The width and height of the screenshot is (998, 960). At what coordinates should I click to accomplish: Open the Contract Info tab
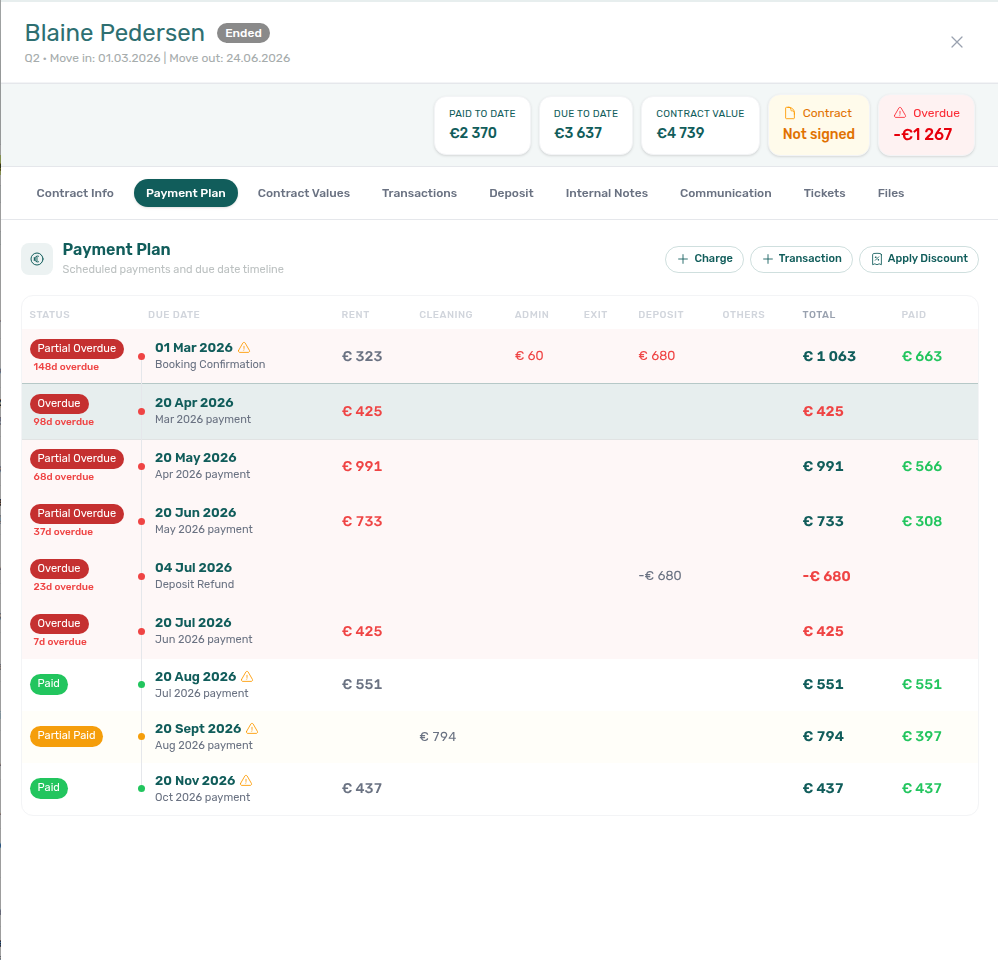pos(75,193)
